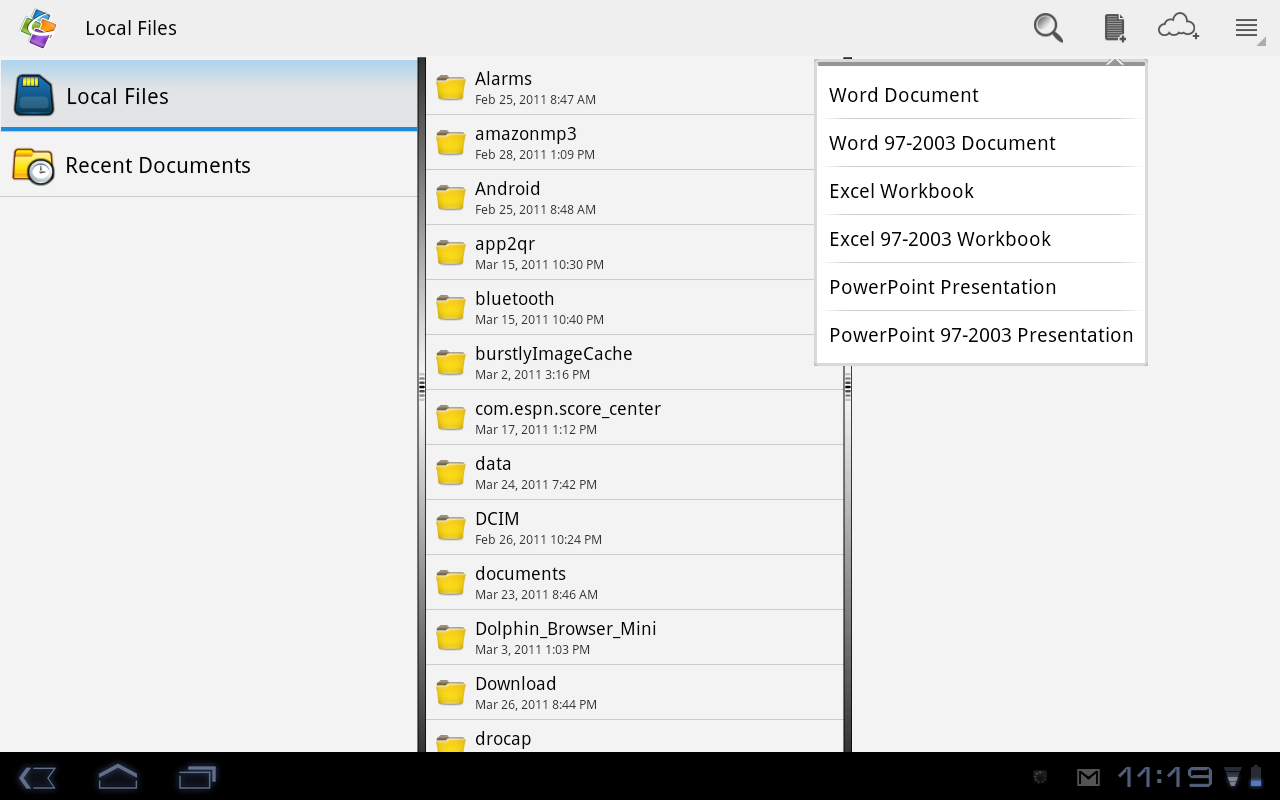Open the overflow menu icon
The image size is (1280, 800).
1246,28
